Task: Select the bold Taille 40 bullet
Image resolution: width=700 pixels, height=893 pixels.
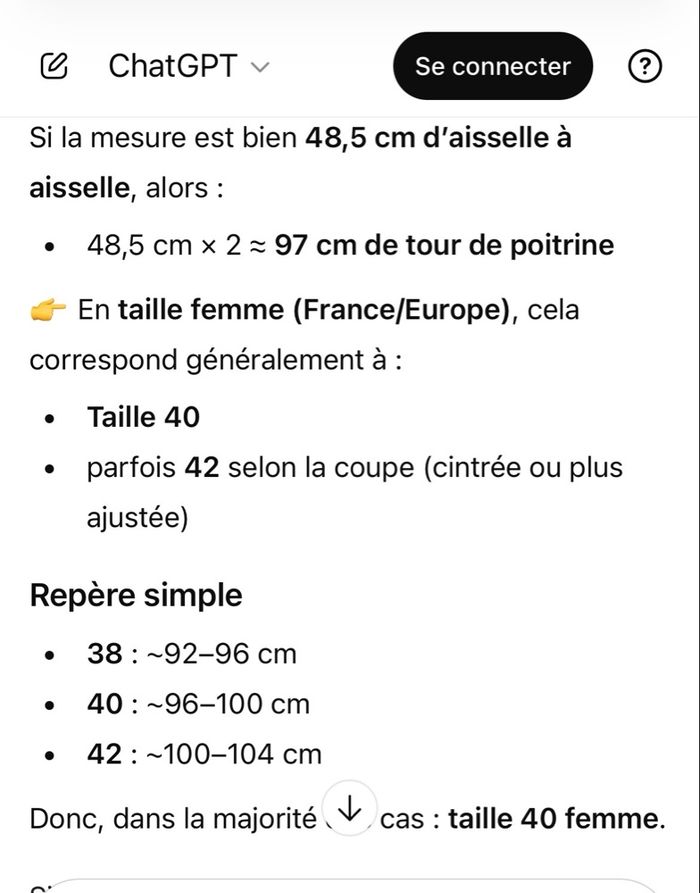Action: [143, 417]
